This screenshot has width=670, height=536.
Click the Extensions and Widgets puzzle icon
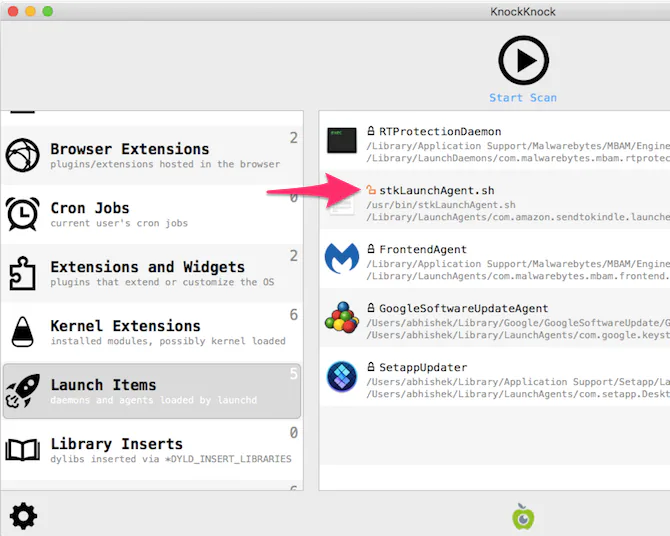point(23,273)
